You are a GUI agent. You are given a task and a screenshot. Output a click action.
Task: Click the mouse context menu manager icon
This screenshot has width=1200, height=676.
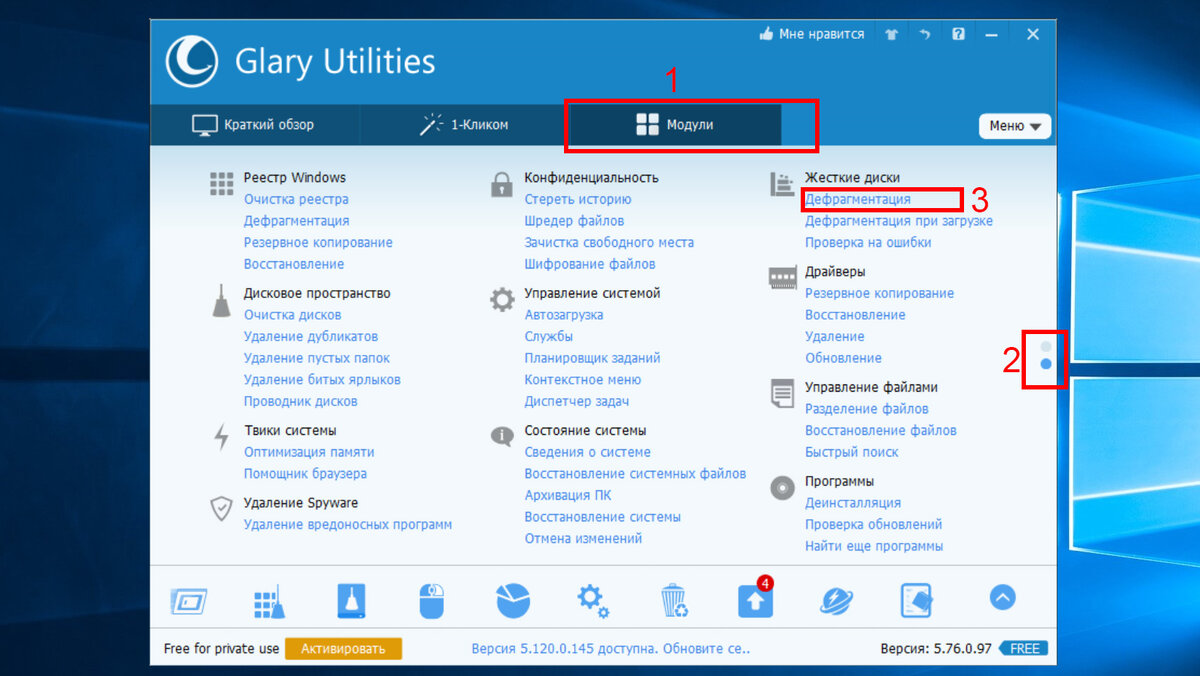[431, 600]
